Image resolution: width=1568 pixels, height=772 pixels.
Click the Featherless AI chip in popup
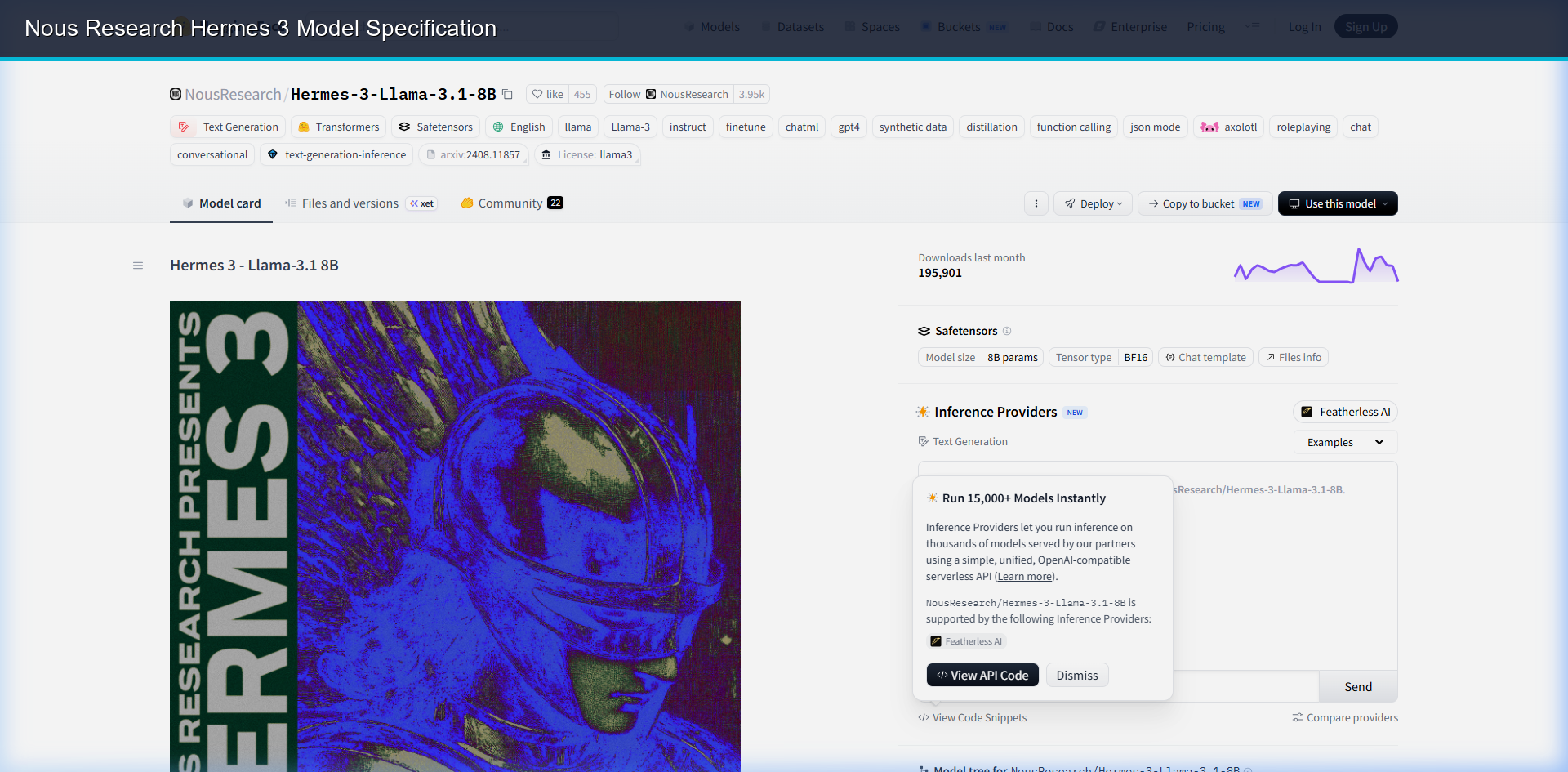tap(966, 641)
